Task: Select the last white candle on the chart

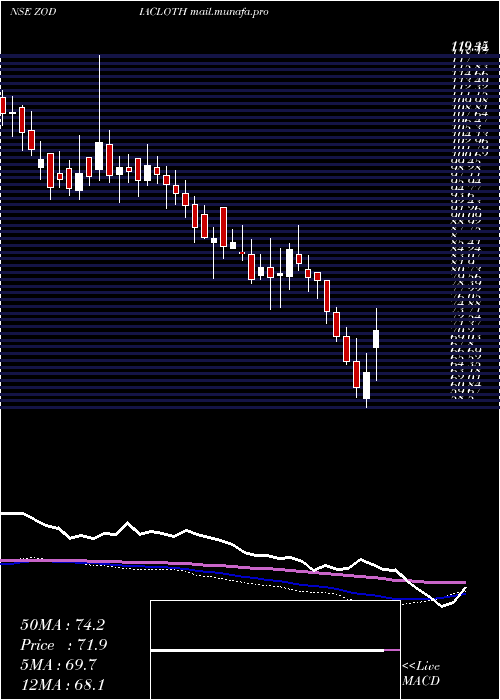Action: click(376, 339)
